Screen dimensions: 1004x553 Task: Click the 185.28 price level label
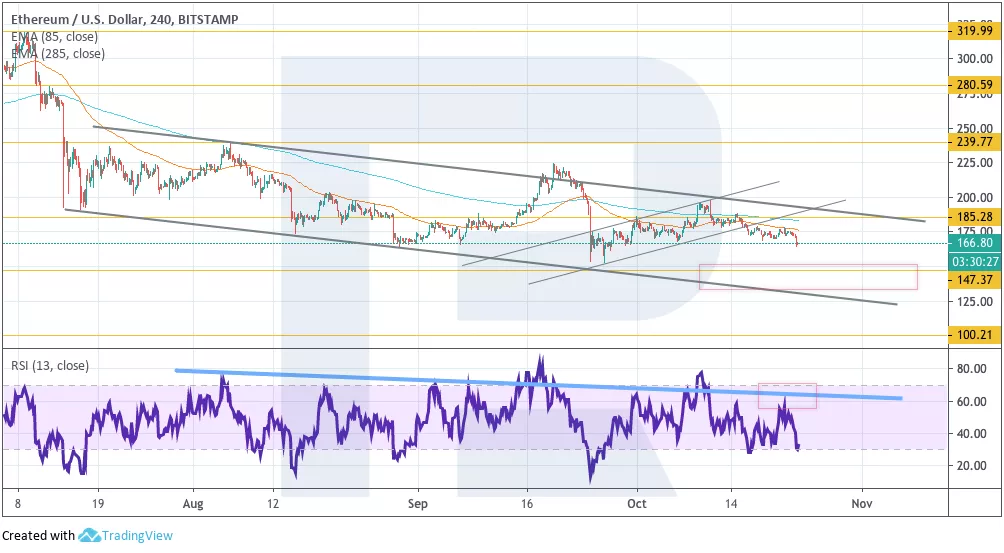[x=973, y=216]
